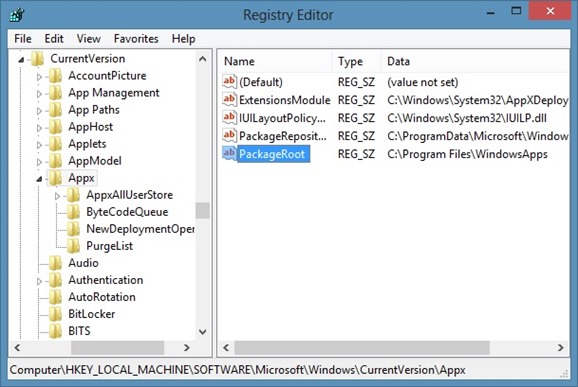578x387 pixels.
Task: Click values pane scroll left arrow
Action: [x=226, y=348]
